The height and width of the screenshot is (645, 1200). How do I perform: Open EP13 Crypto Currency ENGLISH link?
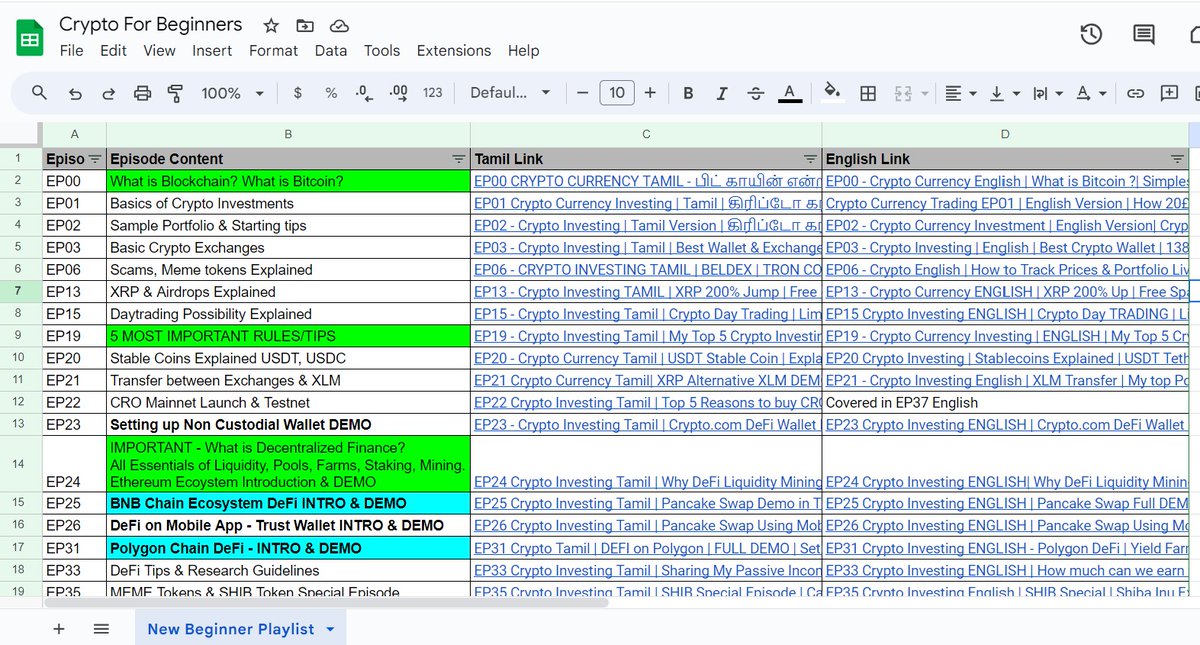click(x=1006, y=292)
